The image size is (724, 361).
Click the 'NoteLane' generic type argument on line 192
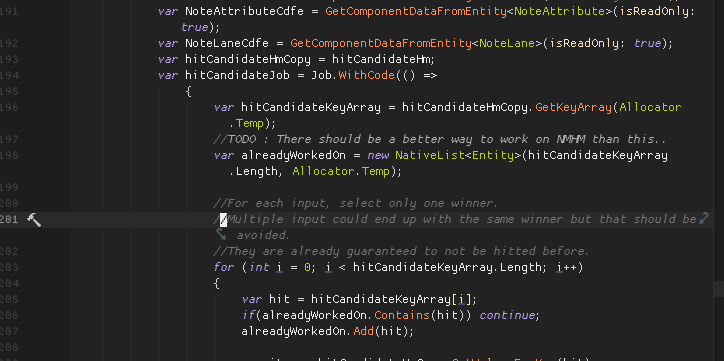pos(507,43)
